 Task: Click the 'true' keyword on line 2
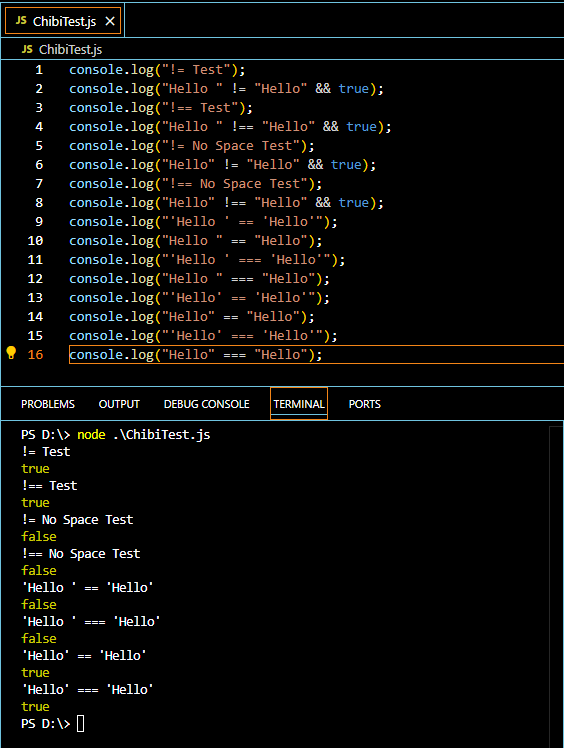pyautogui.click(x=354, y=89)
